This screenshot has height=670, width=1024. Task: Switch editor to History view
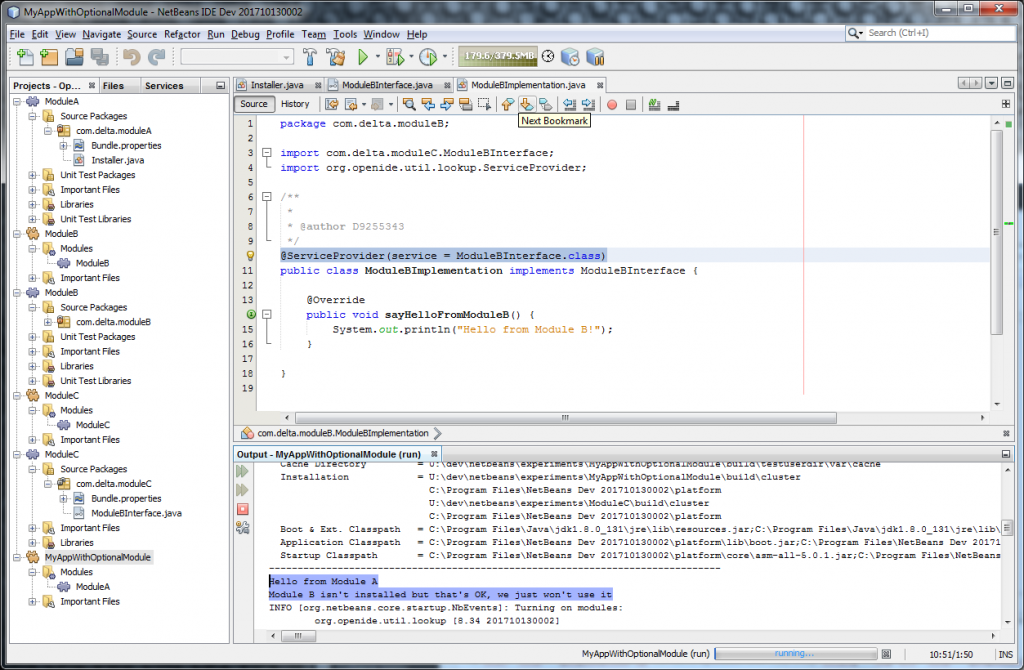coord(295,104)
